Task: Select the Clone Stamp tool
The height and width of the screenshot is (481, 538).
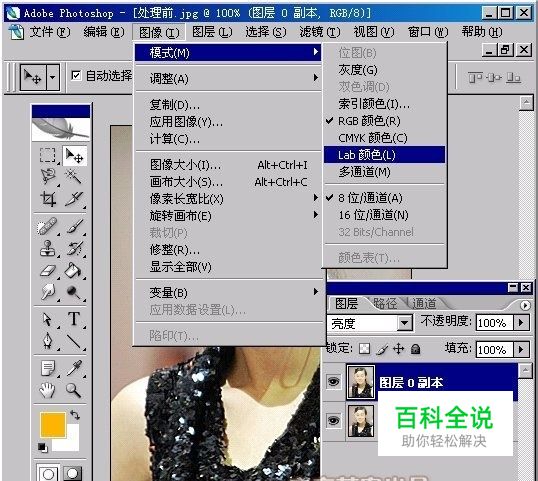Action: click(x=47, y=248)
